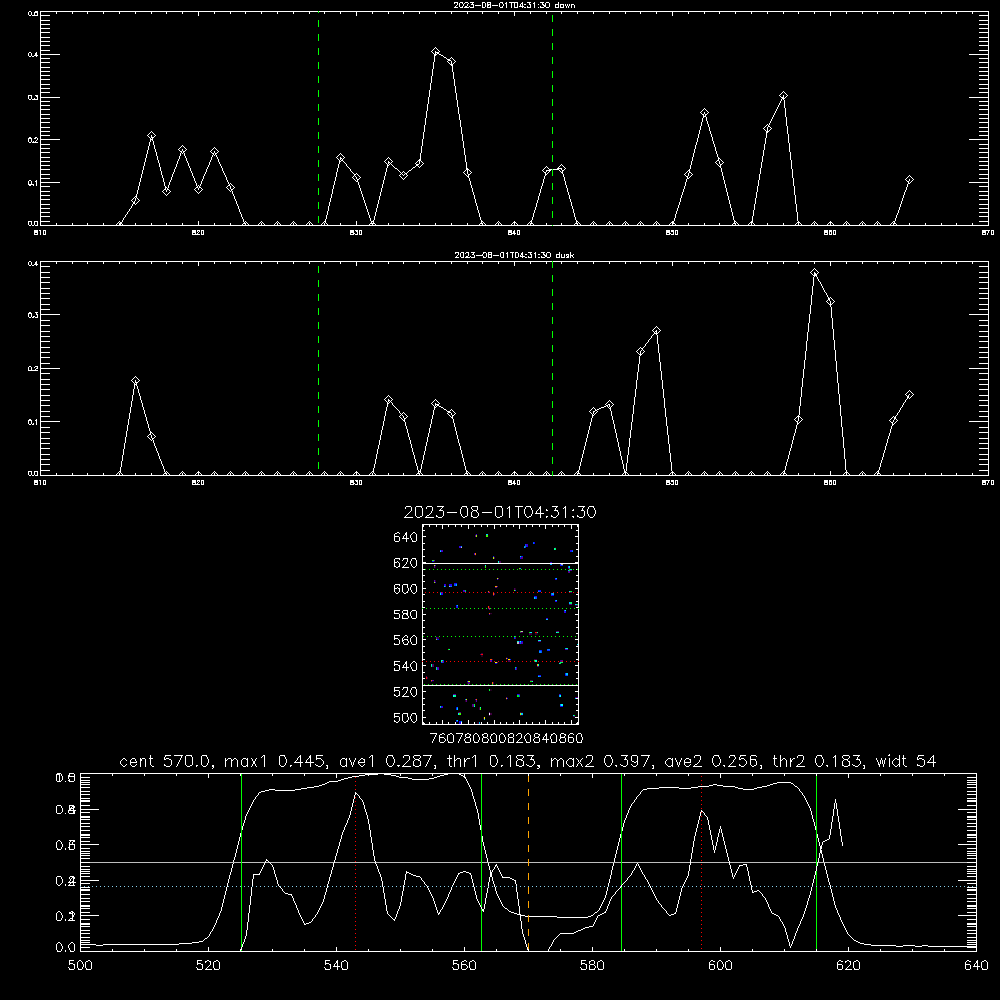The height and width of the screenshot is (1000, 1000).
Task: Click the '0.4' y-axis label of dawn plot
Action: (x=33, y=55)
